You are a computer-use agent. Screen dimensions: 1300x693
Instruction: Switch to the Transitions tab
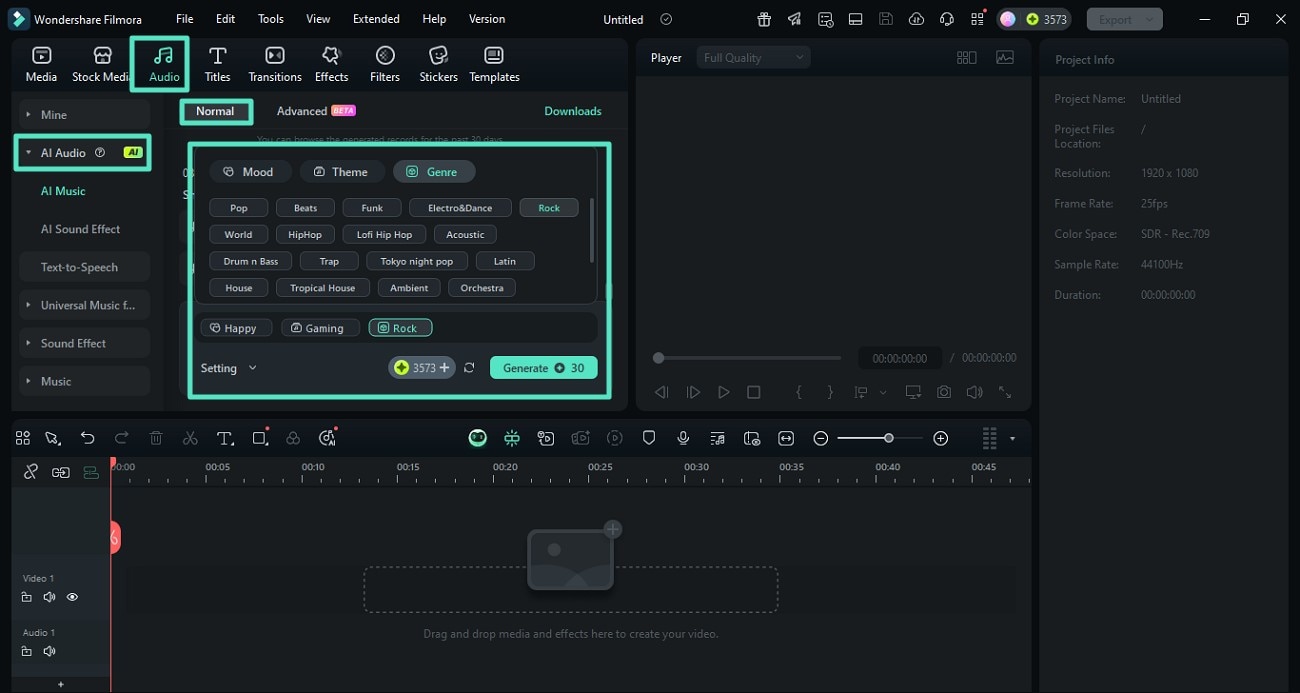(275, 65)
